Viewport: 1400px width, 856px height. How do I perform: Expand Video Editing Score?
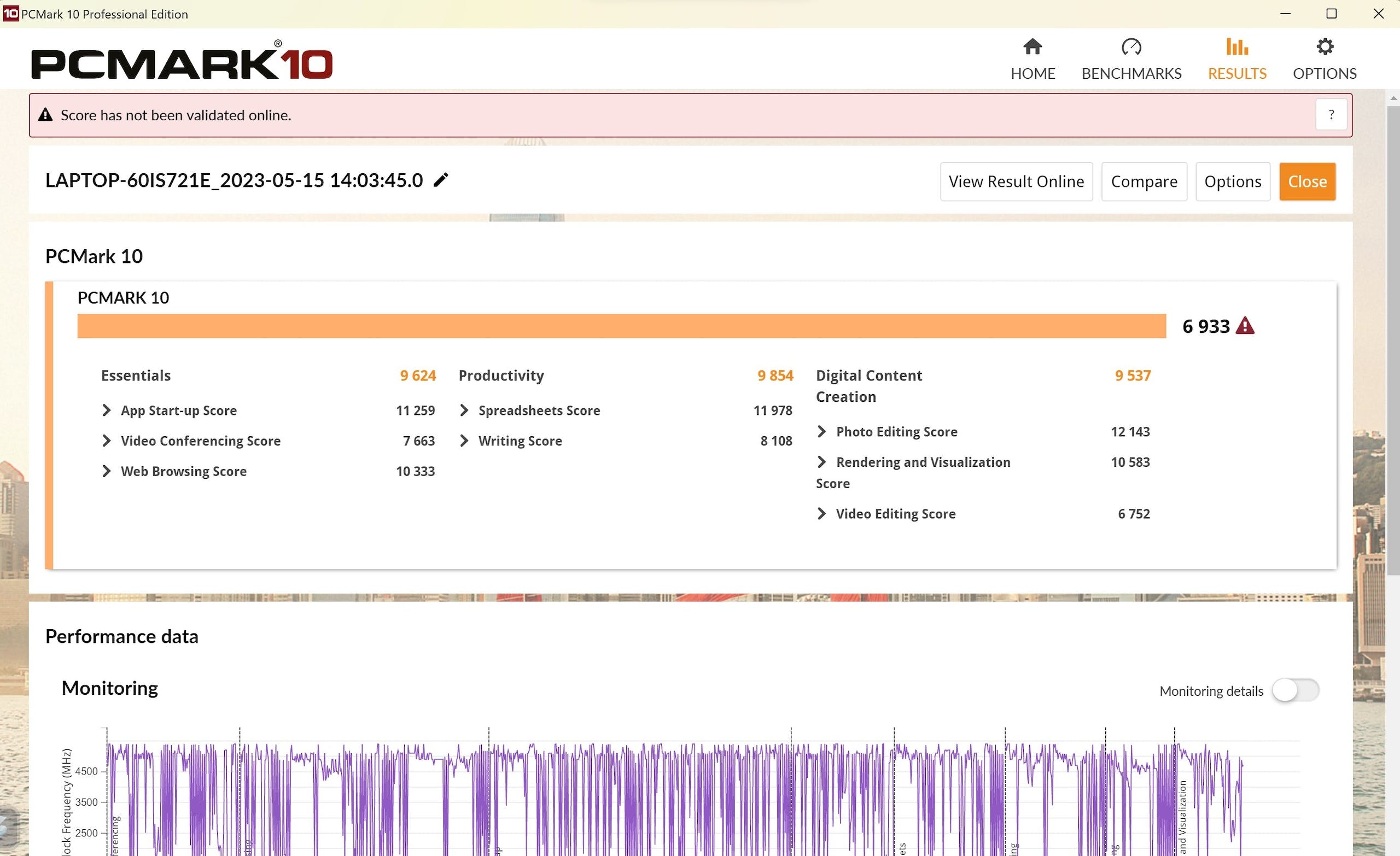pyautogui.click(x=821, y=513)
